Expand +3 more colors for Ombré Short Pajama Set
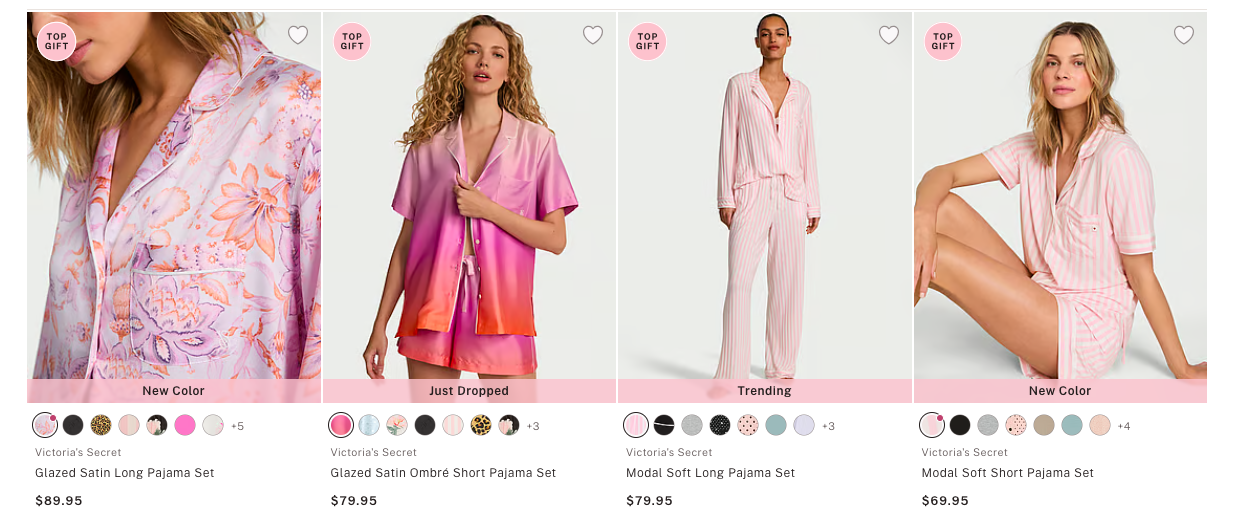This screenshot has height=516, width=1238. (x=533, y=426)
